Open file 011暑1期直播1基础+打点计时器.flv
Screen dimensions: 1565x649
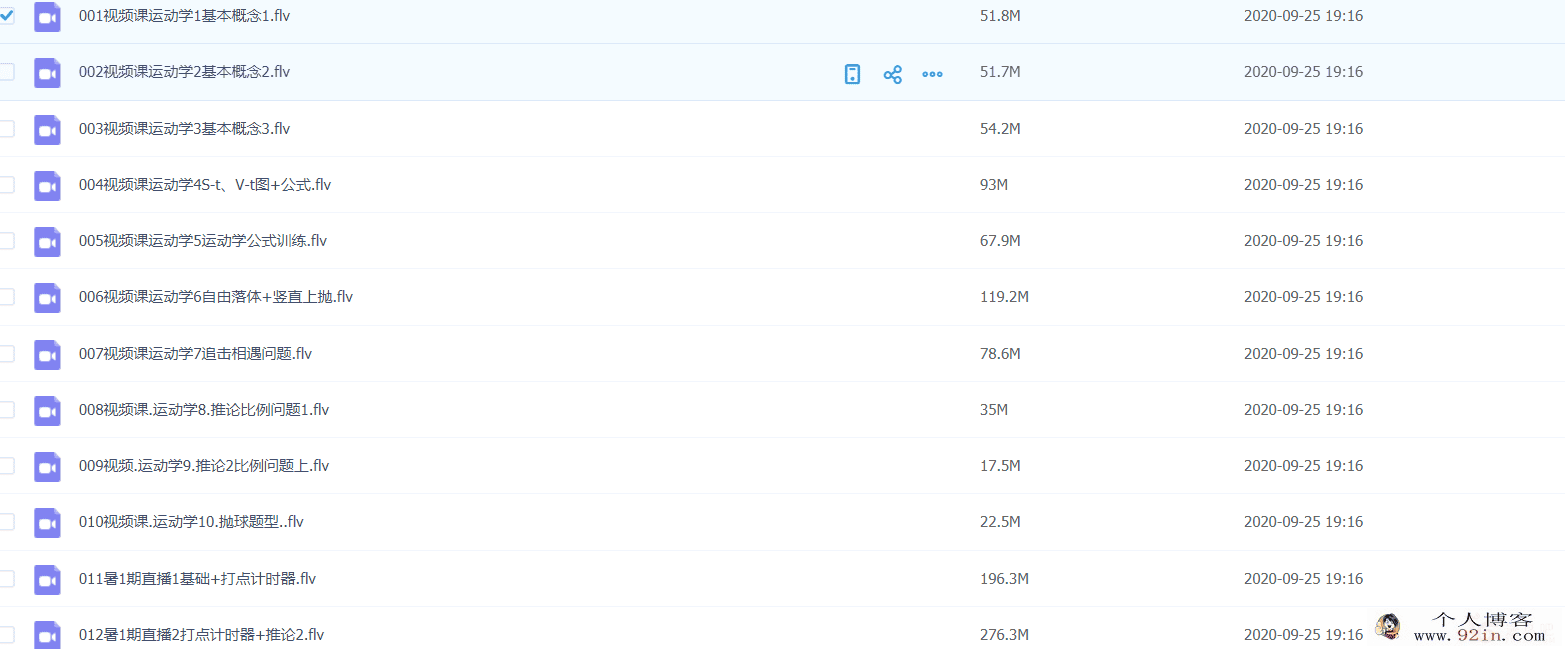coord(198,578)
